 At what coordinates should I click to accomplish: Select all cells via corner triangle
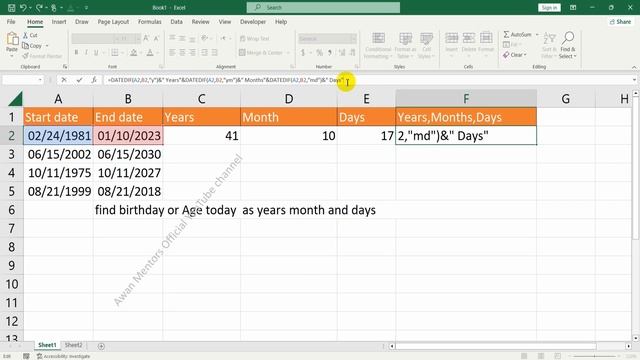pyautogui.click(x=15, y=99)
